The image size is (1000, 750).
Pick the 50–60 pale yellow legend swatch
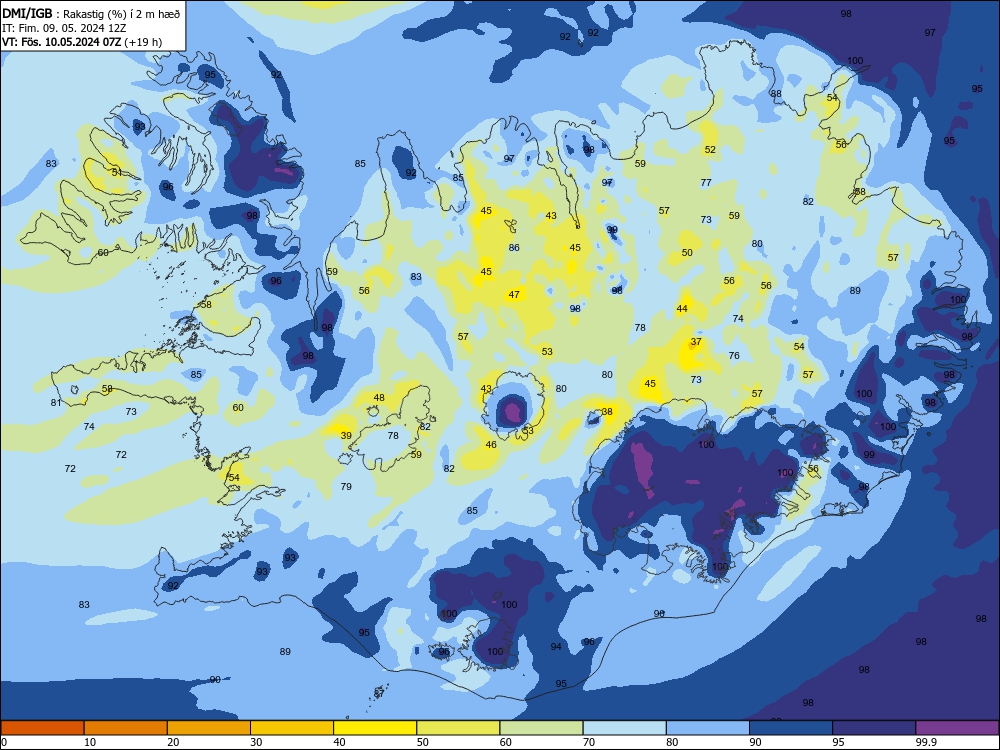458,728
